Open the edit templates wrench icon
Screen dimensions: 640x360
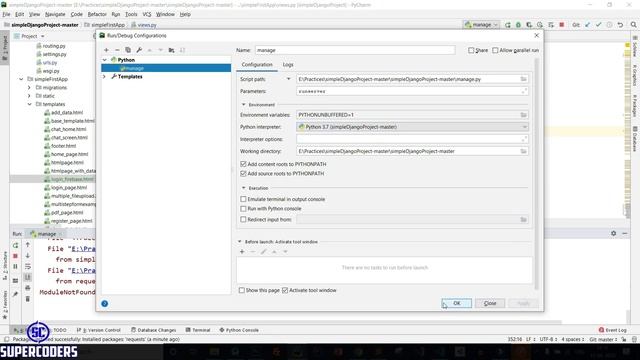pos(139,50)
